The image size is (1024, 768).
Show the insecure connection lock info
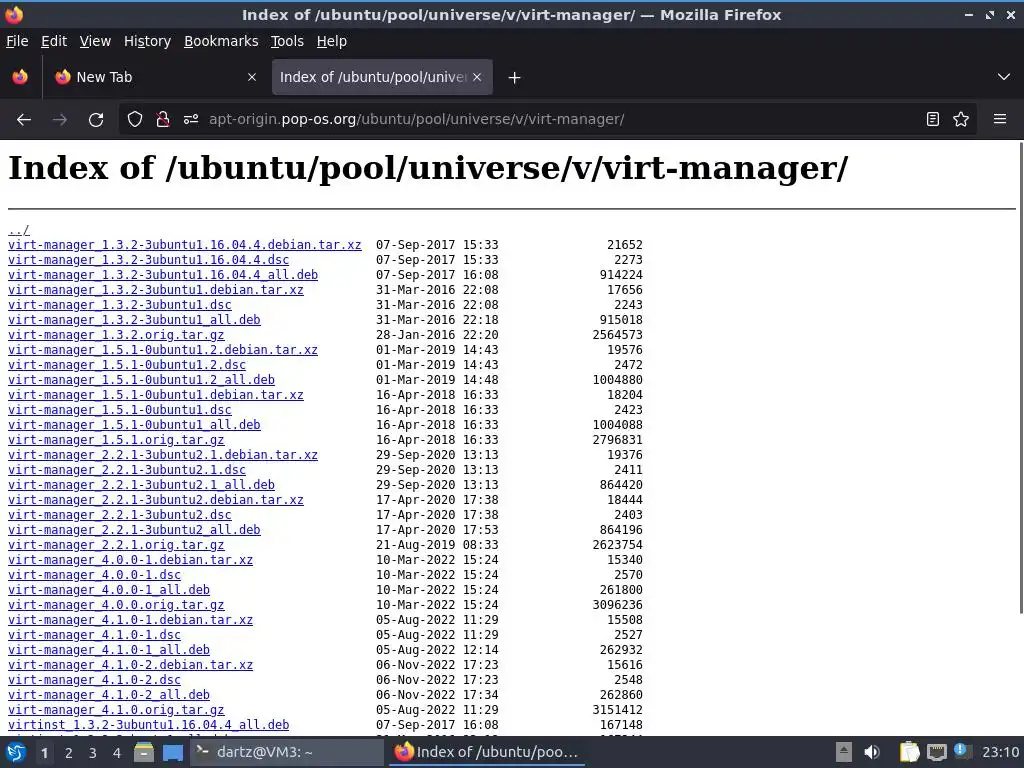coord(163,120)
